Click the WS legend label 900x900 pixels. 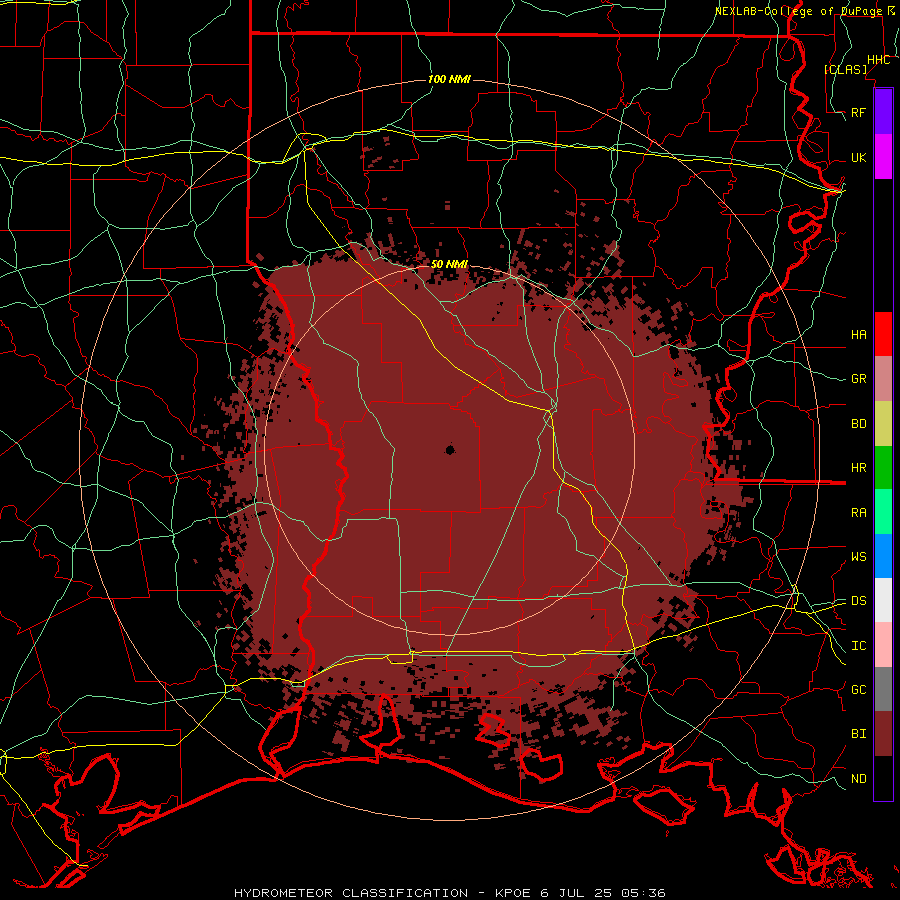859,557
